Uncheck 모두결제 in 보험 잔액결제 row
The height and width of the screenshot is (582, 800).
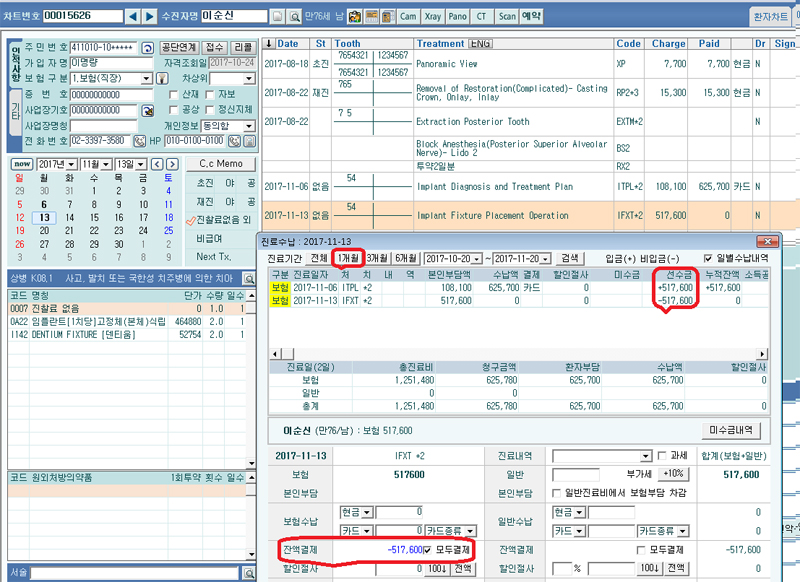pyautogui.click(x=429, y=549)
